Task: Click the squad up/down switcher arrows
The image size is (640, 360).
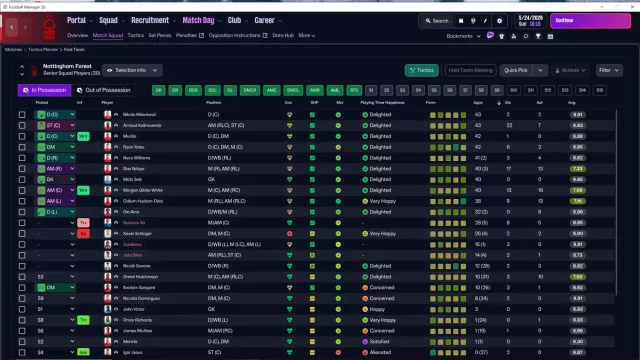Action: tap(22, 70)
